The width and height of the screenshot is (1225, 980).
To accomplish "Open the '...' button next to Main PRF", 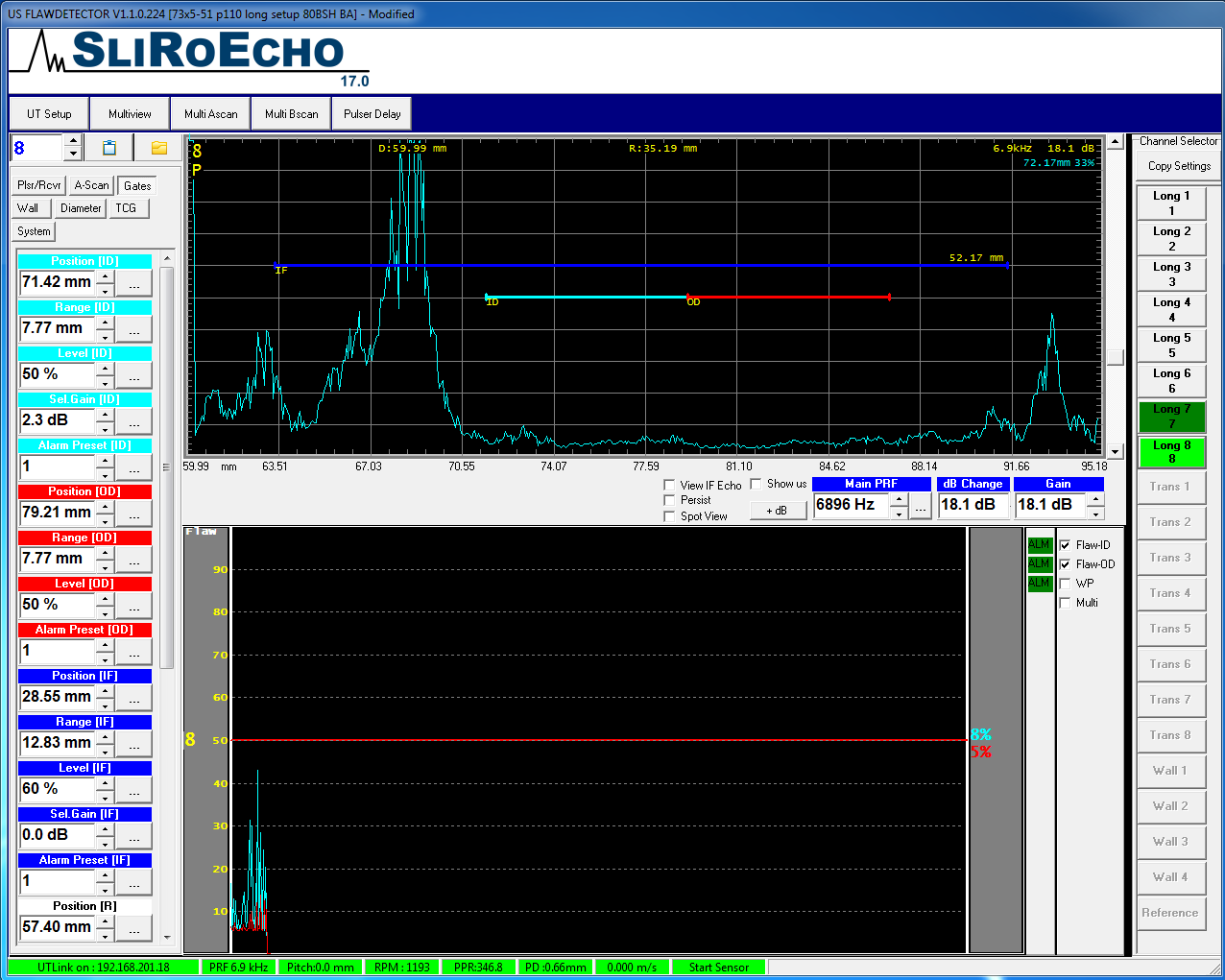I will pyautogui.click(x=921, y=506).
